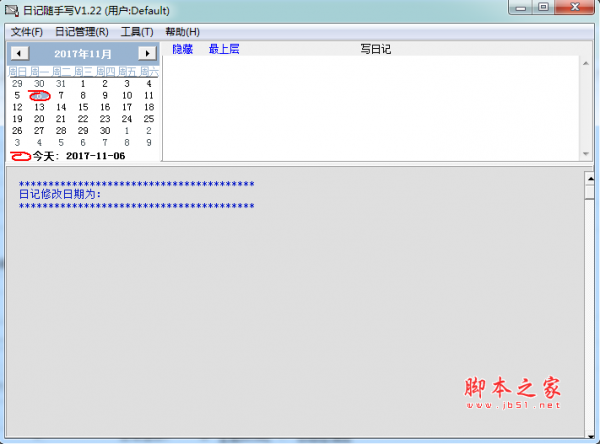
Task: Click the 日记修改日期为 text line
Action: pos(60,194)
